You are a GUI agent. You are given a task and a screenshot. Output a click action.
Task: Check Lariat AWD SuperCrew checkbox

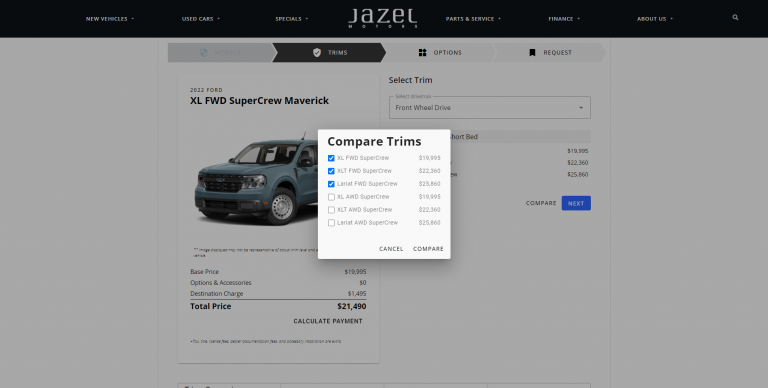click(331, 223)
